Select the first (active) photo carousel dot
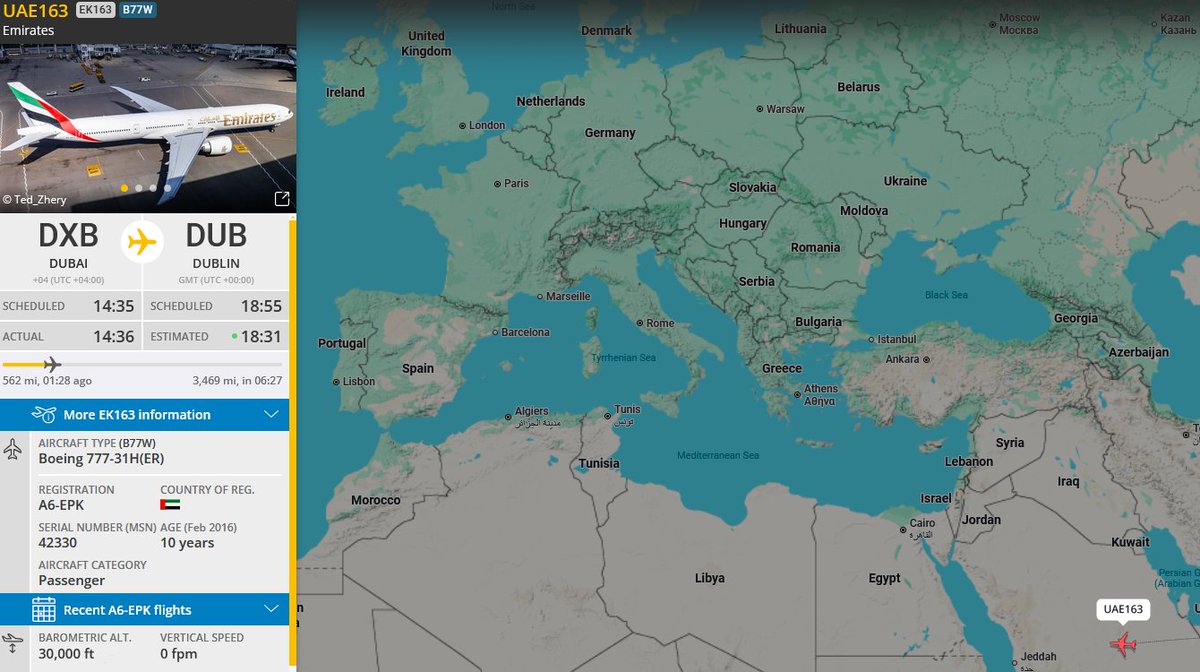This screenshot has height=672, width=1200. 124,187
